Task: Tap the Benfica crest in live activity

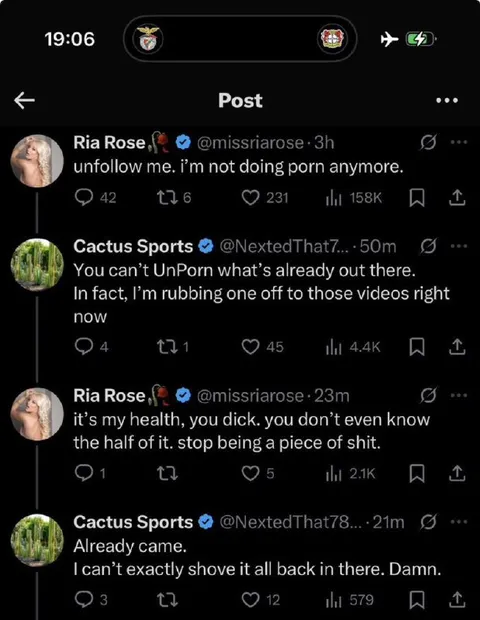Action: pyautogui.click(x=146, y=39)
